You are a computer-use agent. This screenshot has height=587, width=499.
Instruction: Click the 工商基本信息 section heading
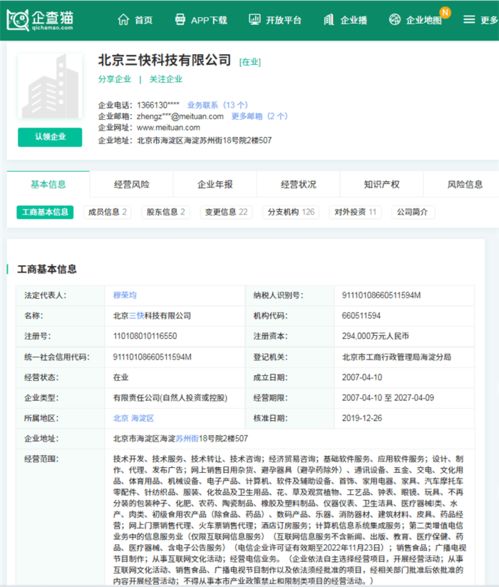coord(47,269)
